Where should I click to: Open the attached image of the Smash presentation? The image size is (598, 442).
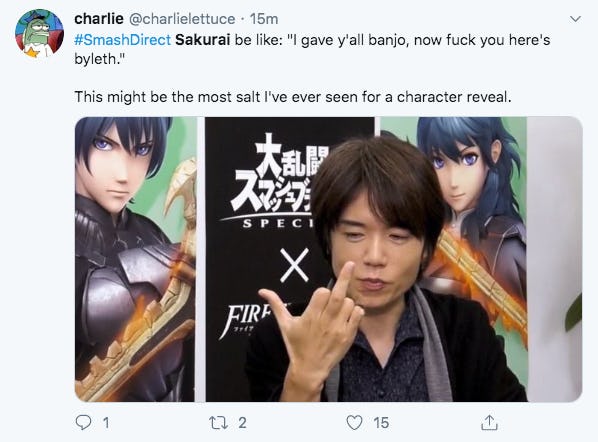[x=328, y=259]
